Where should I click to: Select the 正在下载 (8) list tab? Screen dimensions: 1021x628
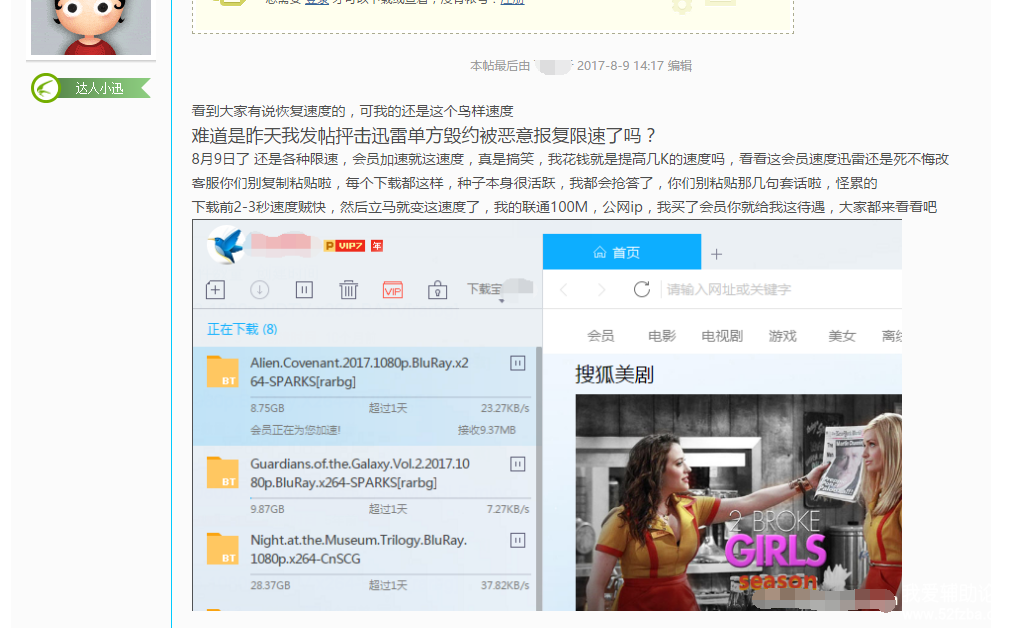pyautogui.click(x=242, y=329)
